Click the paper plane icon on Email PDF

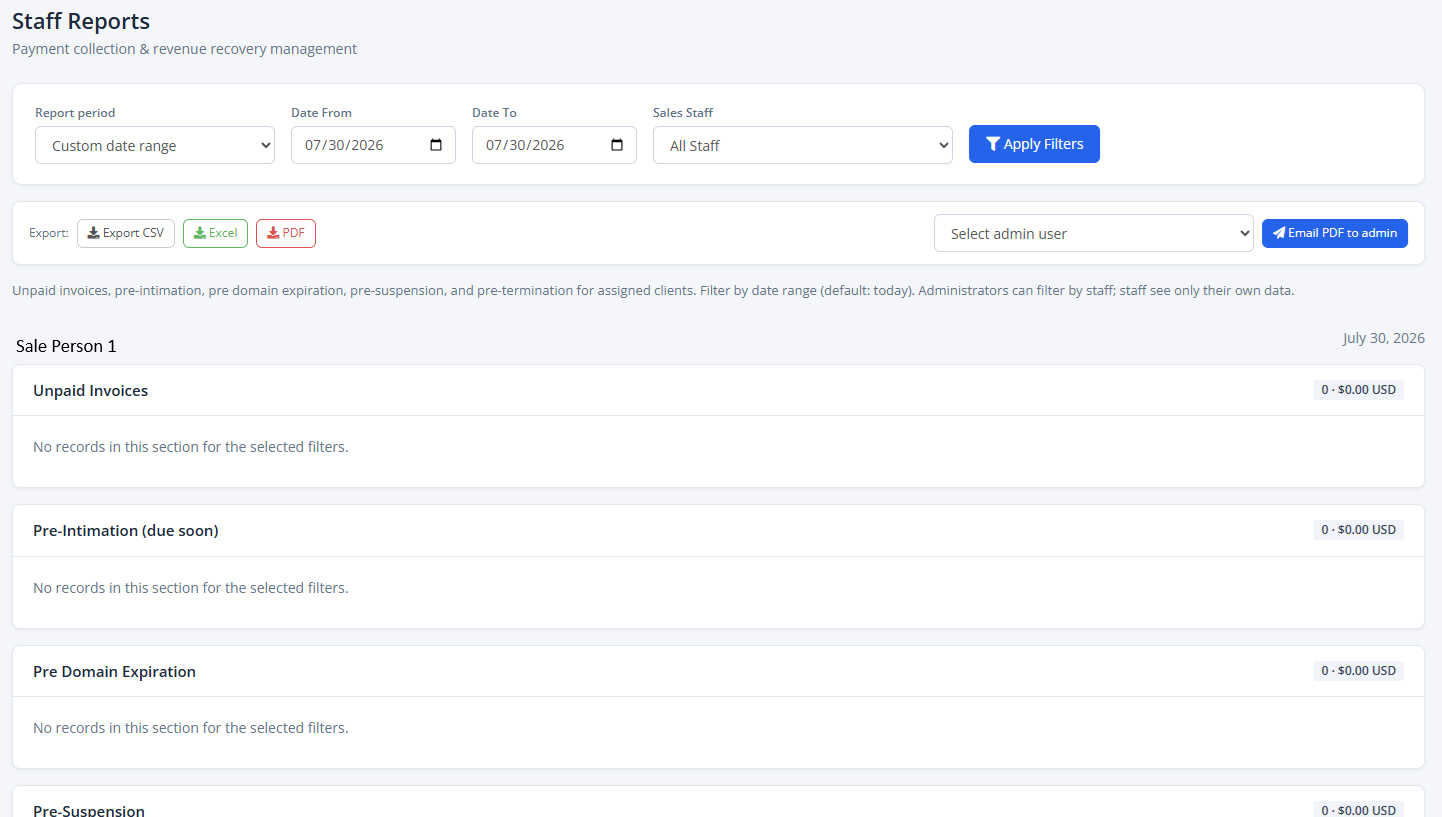1279,233
